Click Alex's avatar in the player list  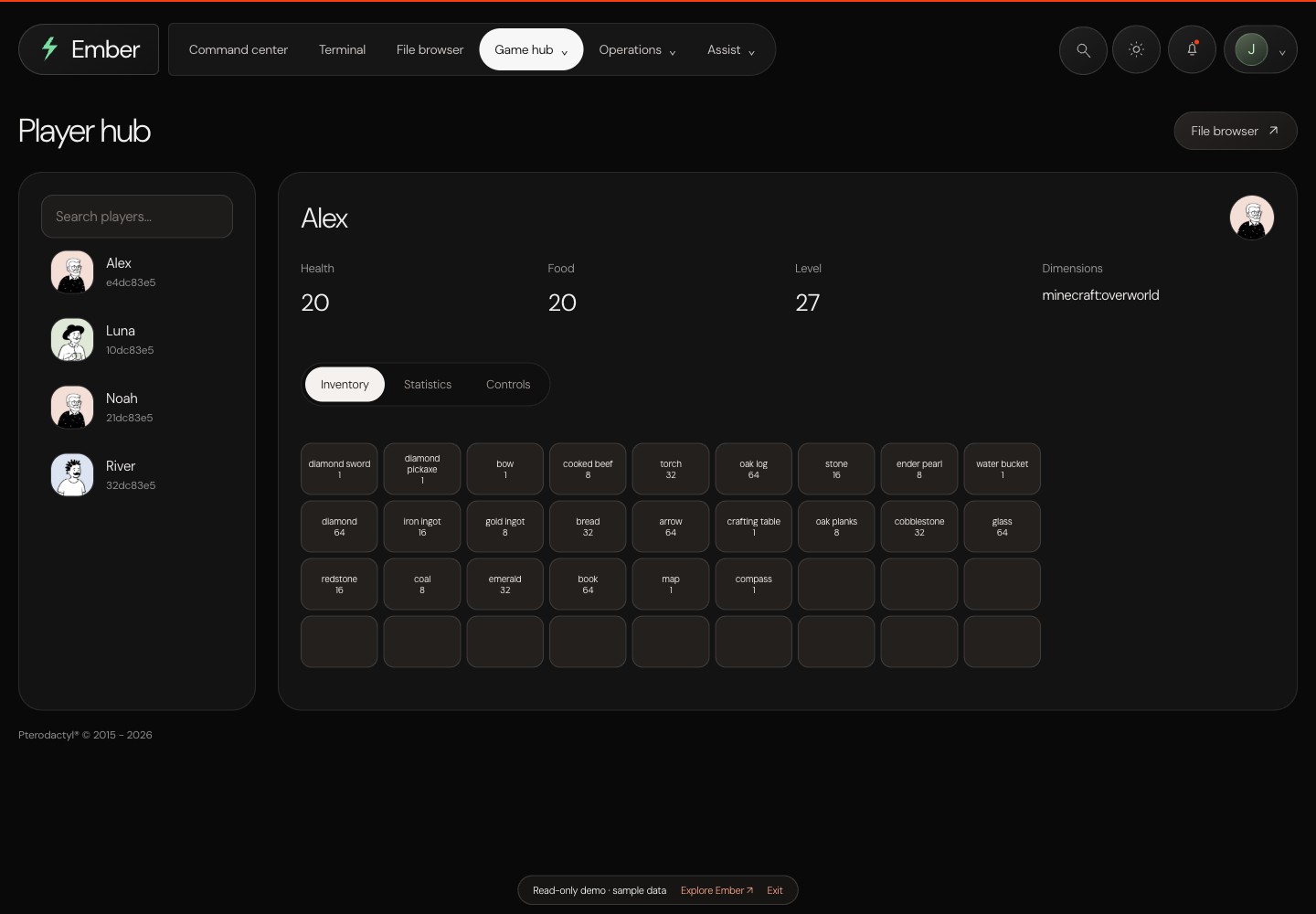click(x=72, y=272)
